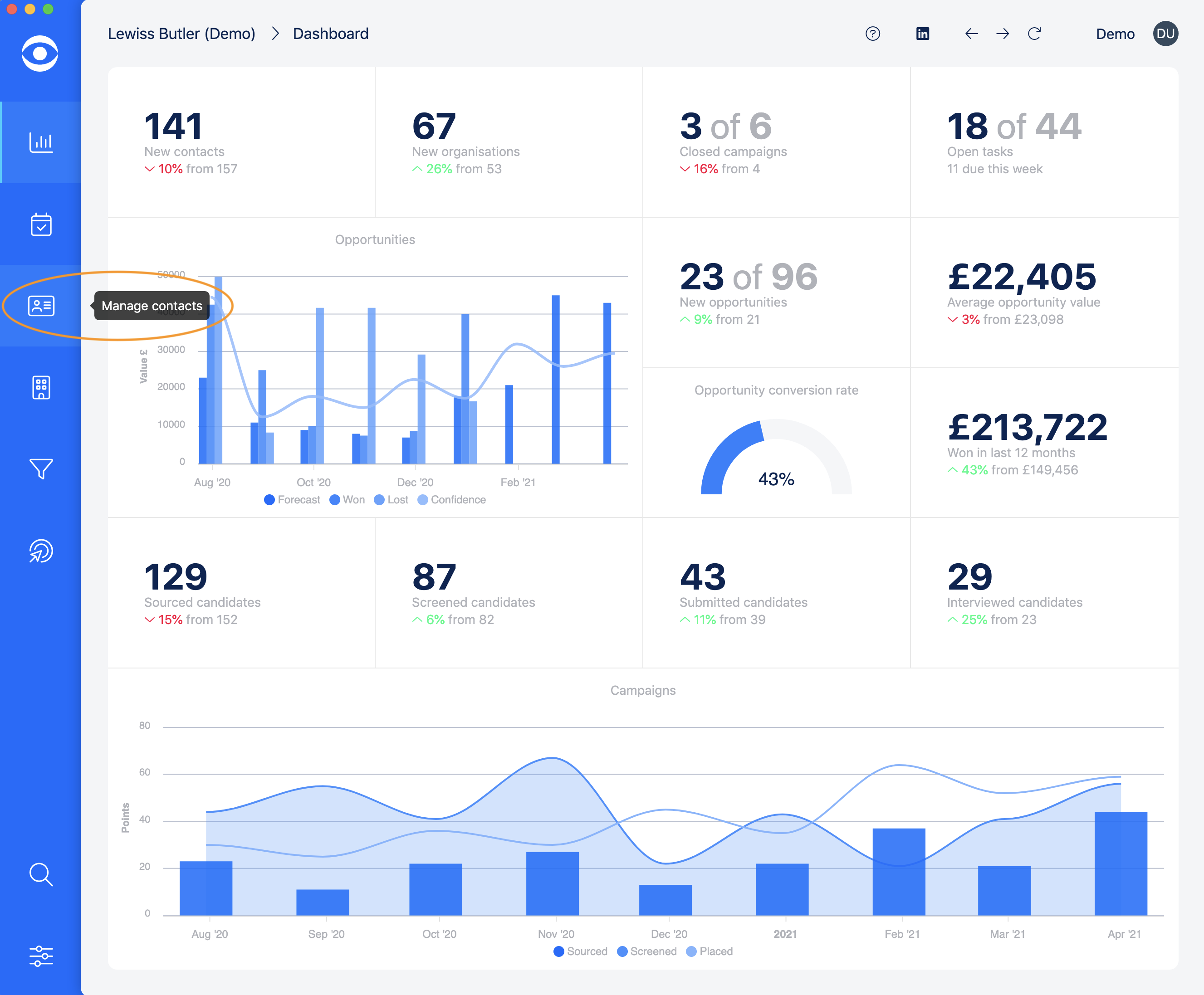
Task: Click the search magnifier sidebar icon
Action: [41, 874]
